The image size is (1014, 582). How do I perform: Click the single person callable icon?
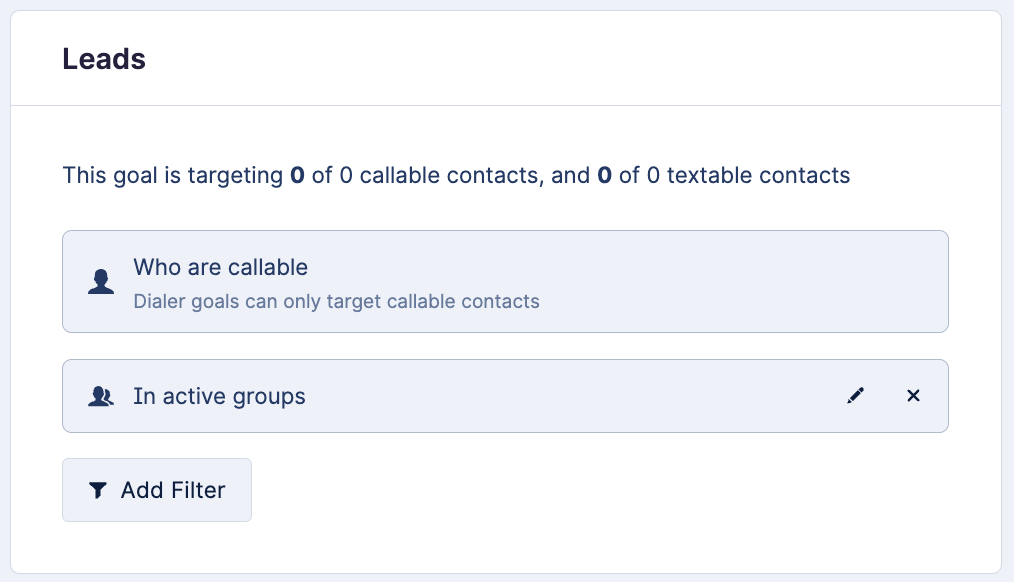coord(100,282)
